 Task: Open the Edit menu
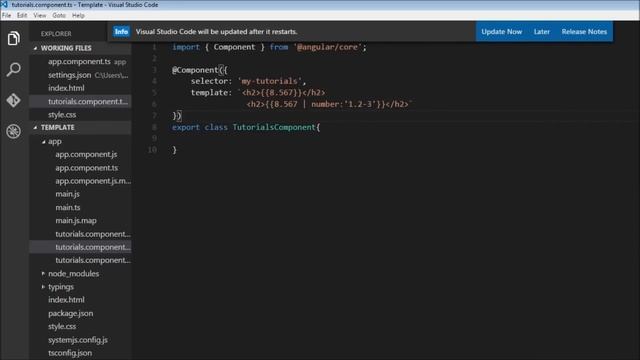22,16
